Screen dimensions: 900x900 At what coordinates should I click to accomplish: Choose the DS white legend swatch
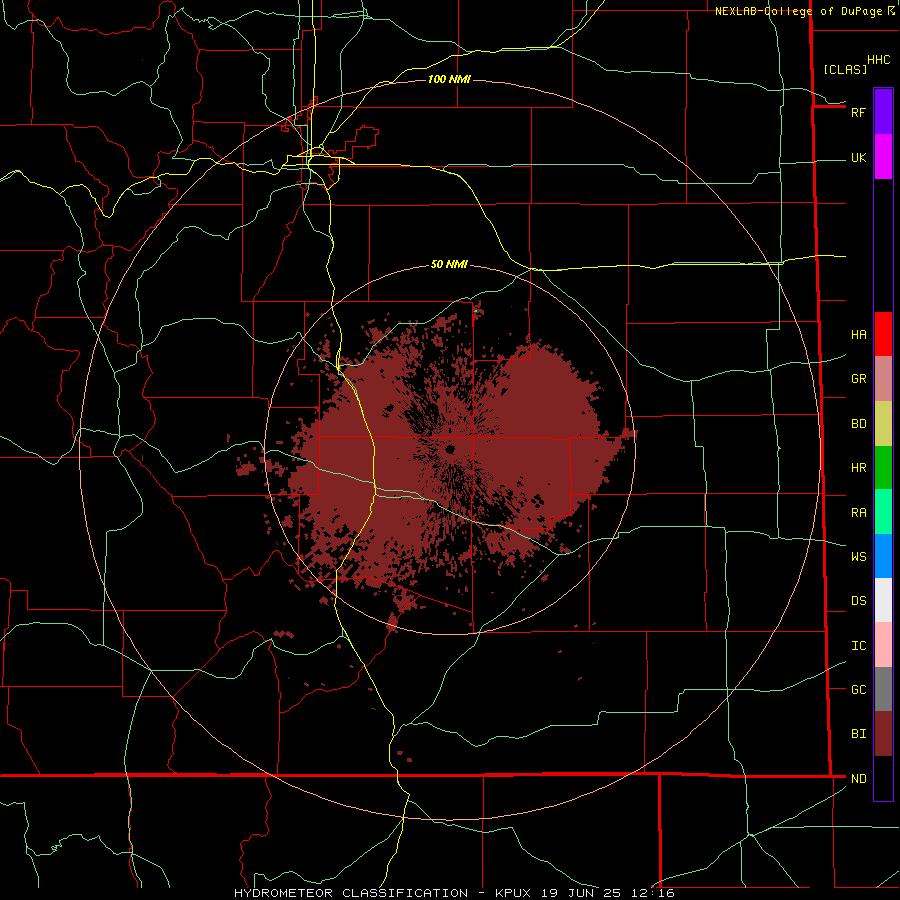tap(883, 600)
